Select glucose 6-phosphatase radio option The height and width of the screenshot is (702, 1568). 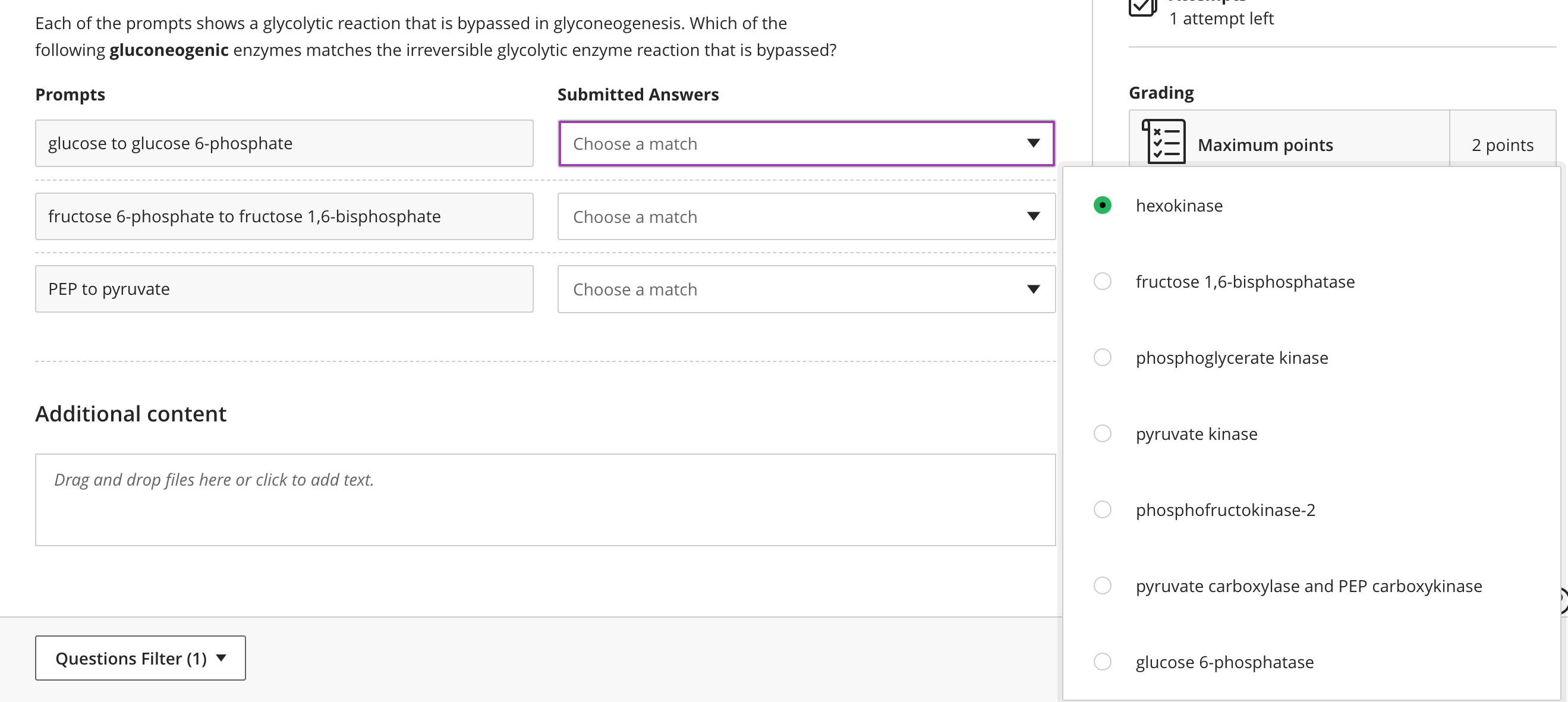(1103, 662)
